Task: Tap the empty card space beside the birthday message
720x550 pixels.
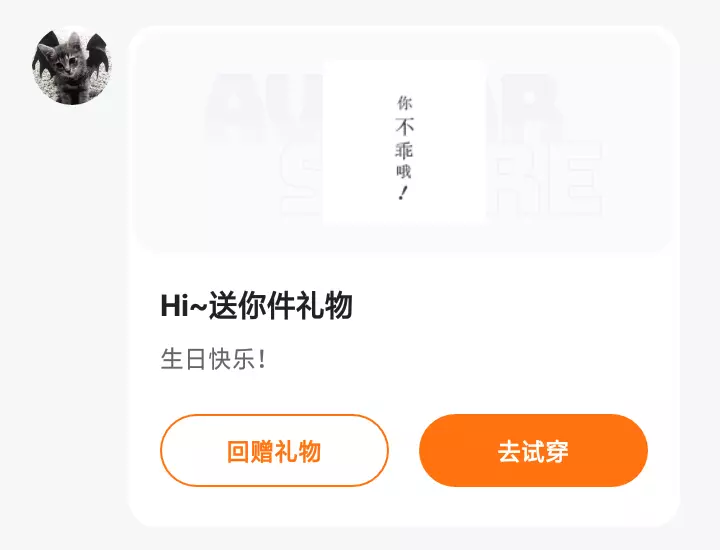Action: [459, 359]
